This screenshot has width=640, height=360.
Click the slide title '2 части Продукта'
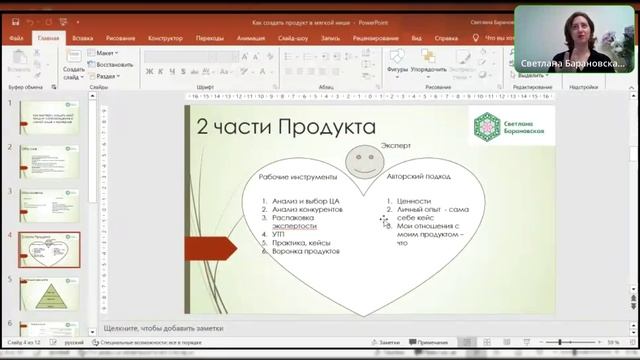(x=286, y=126)
